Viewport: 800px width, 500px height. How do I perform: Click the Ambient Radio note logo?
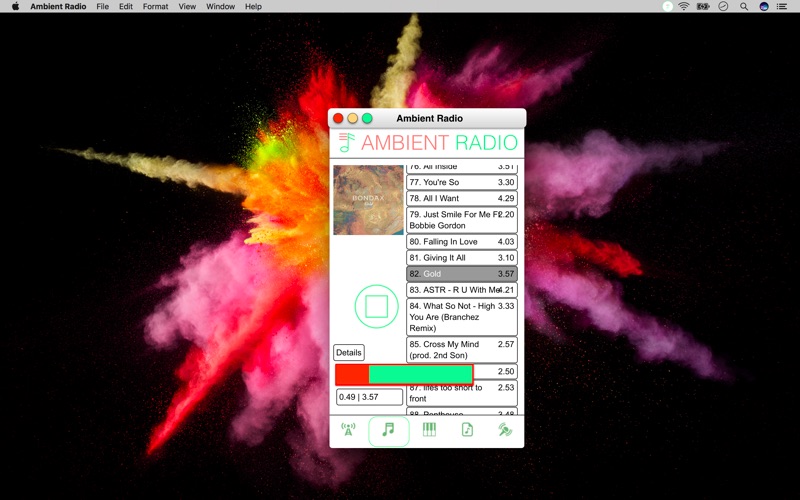pyautogui.click(x=347, y=142)
